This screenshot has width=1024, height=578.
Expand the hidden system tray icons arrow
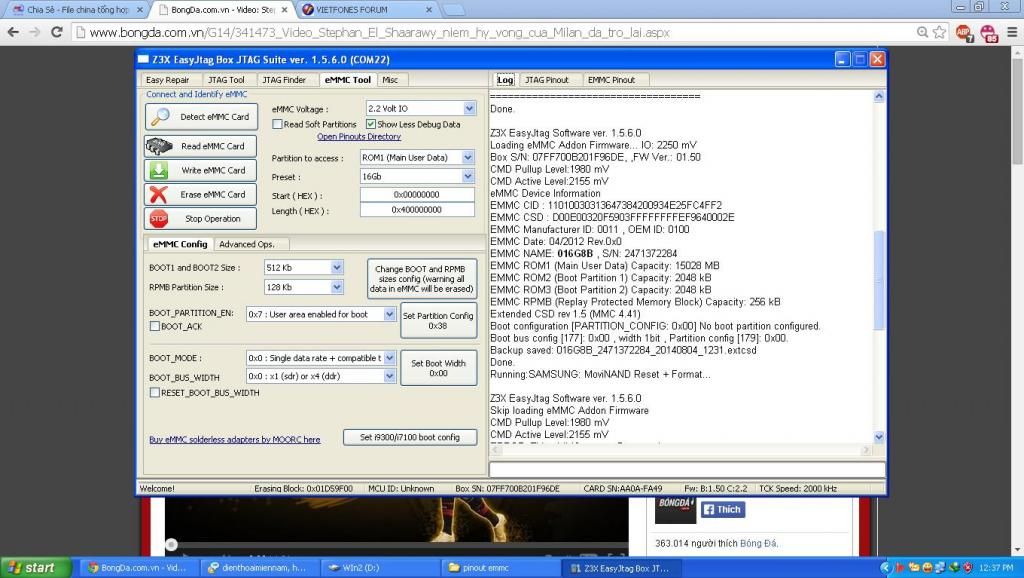(x=886, y=568)
